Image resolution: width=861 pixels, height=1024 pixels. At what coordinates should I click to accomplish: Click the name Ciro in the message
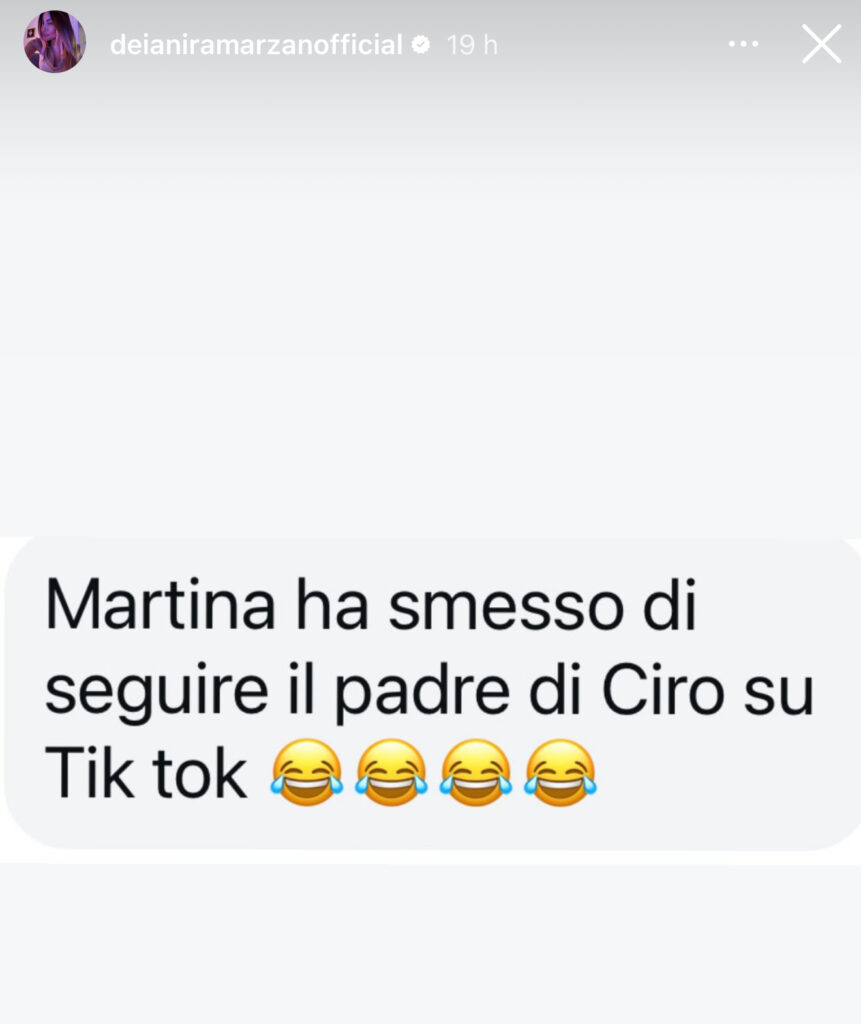(663, 690)
